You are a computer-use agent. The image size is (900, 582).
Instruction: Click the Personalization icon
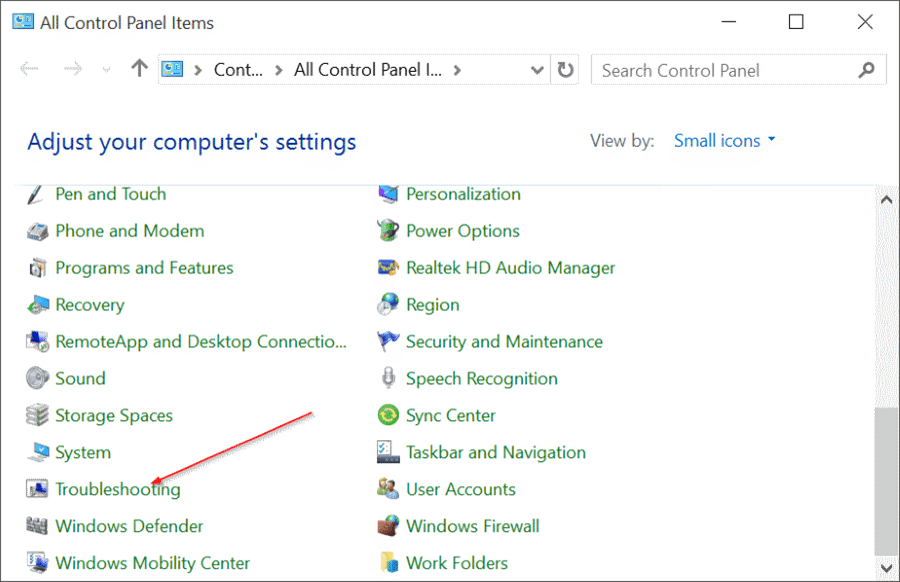388,194
